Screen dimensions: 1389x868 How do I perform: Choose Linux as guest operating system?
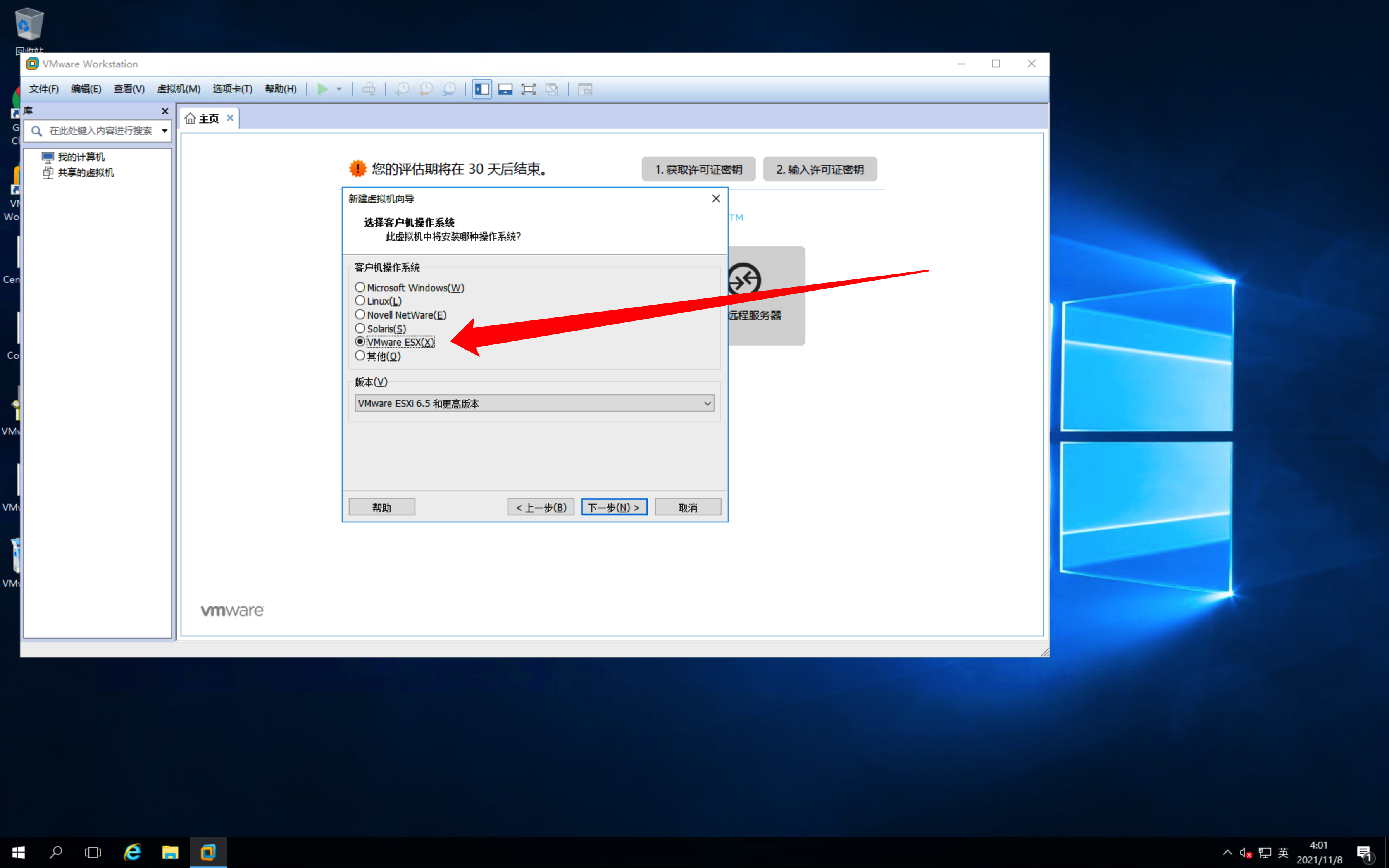tap(360, 301)
